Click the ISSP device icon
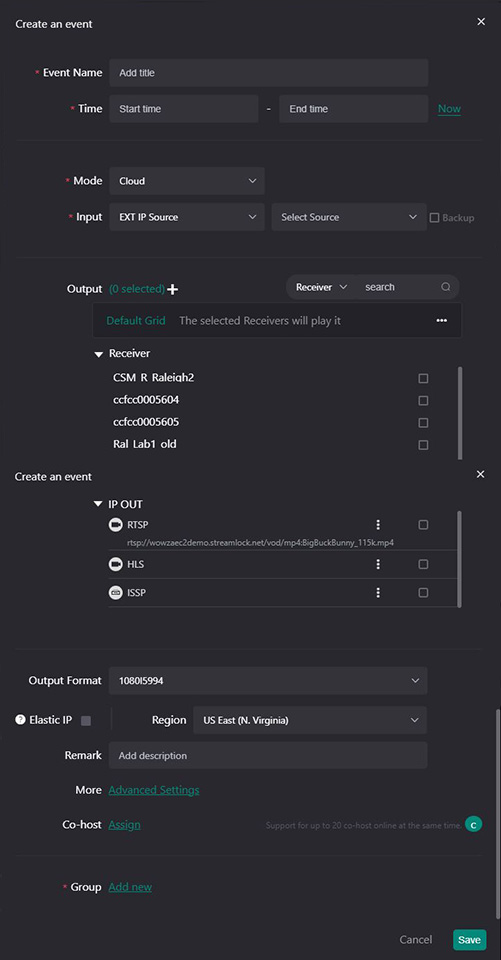Viewport: 501px width, 960px height. pos(115,593)
